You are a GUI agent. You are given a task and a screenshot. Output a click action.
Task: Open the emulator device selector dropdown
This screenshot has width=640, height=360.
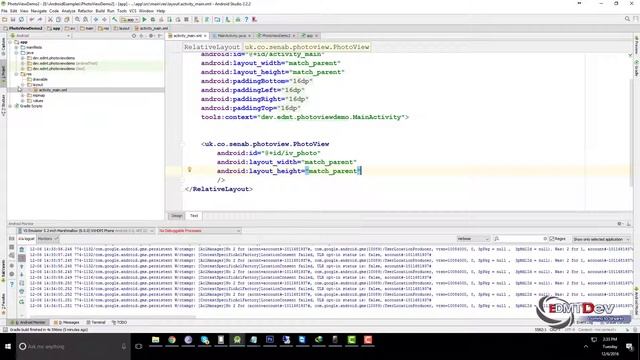tap(86, 231)
